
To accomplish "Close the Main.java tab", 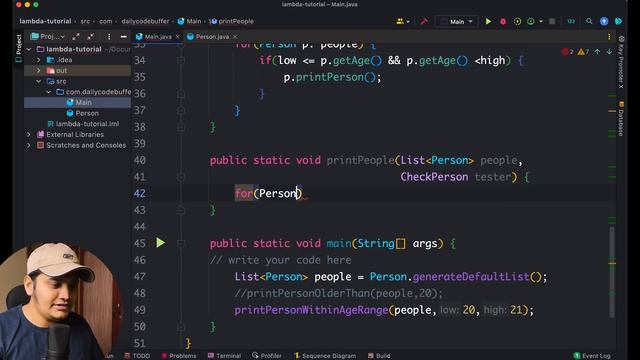I will point(178,37).
